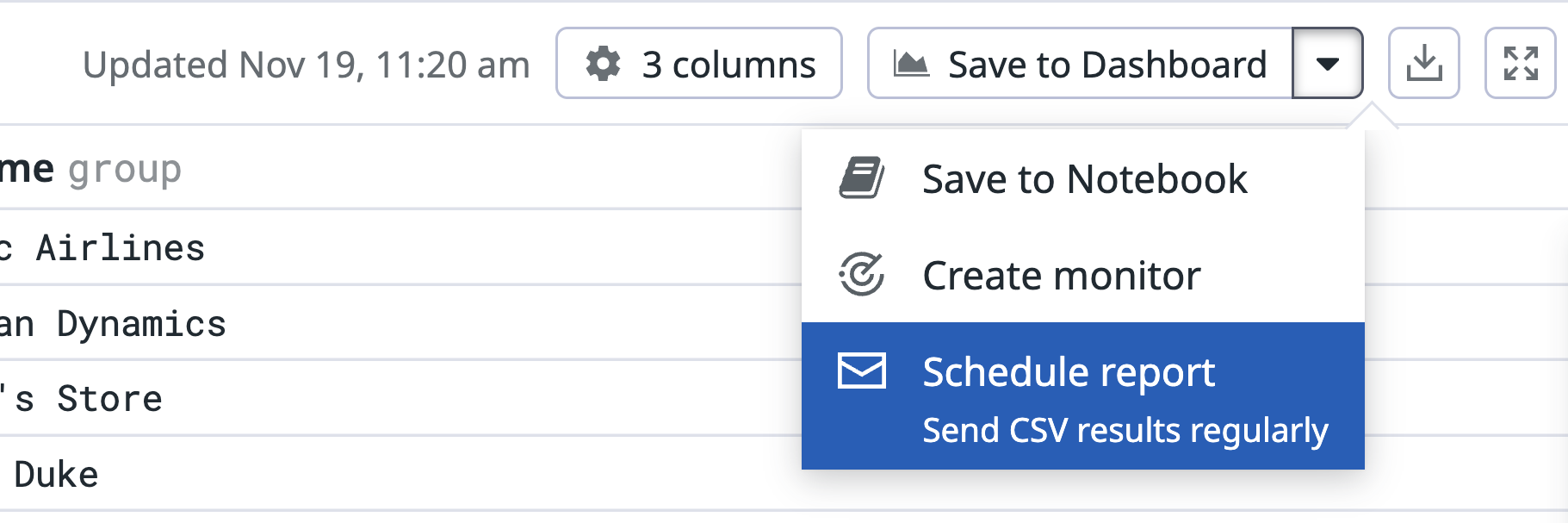This screenshot has width=1568, height=523.
Task: Toggle the caret dropdown beside Save to Dashboard
Action: (1328, 64)
